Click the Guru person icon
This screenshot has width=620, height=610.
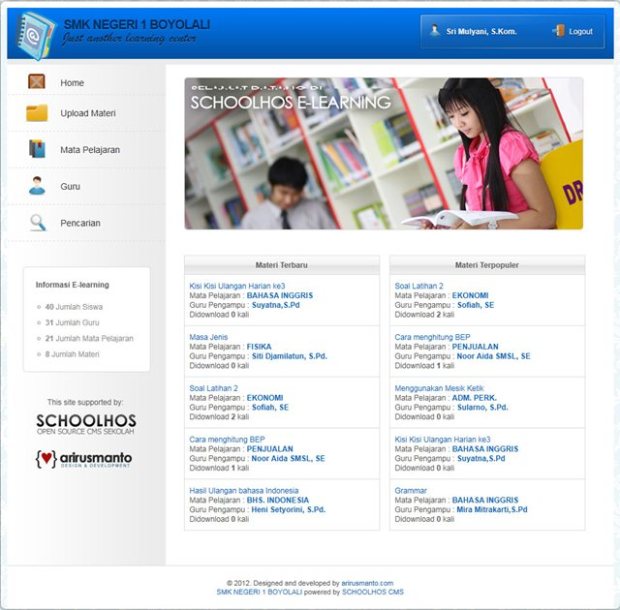click(x=37, y=186)
